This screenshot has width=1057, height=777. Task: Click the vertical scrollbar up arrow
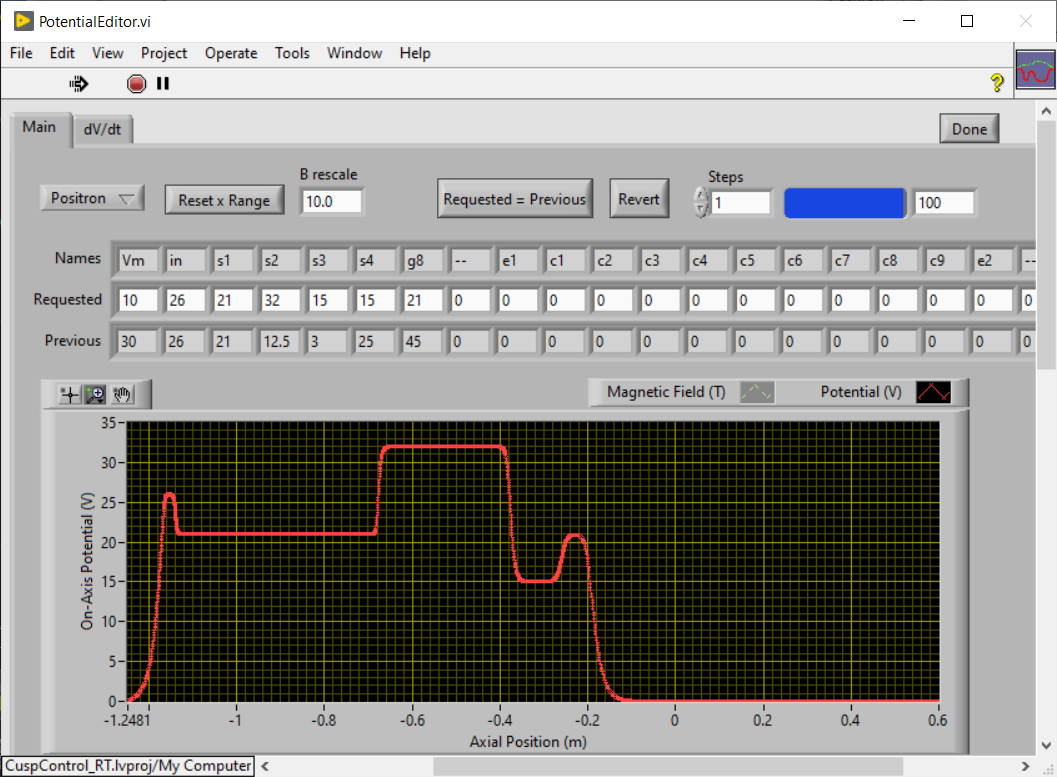point(1046,111)
